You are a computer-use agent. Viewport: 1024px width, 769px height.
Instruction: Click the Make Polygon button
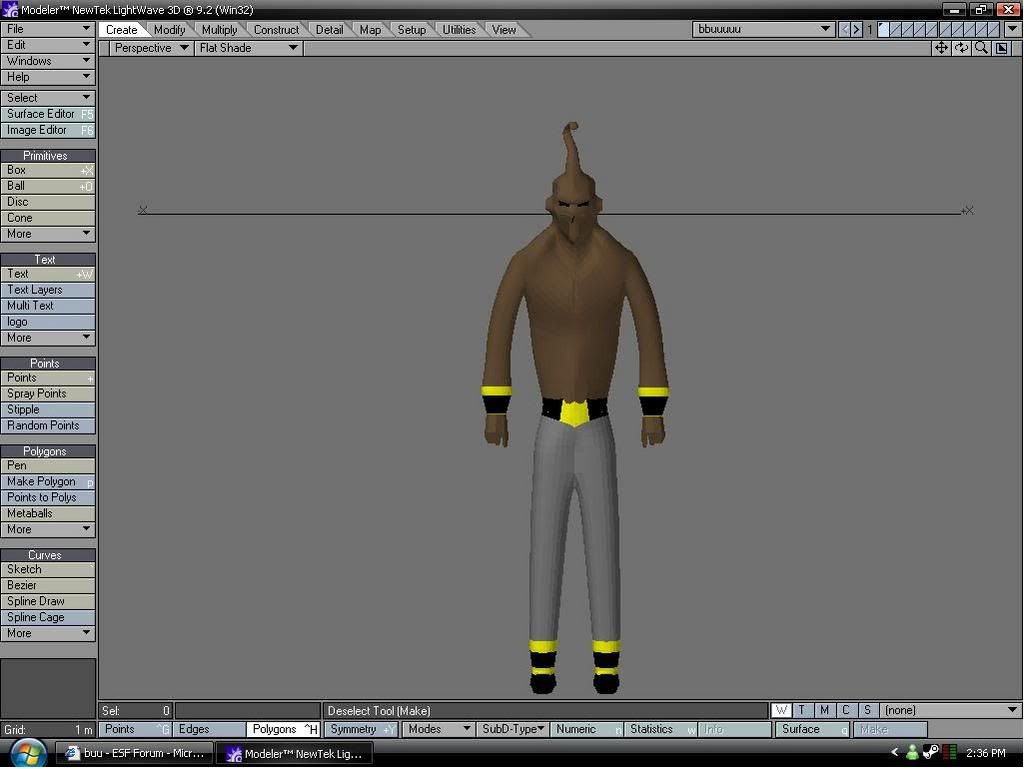[48, 482]
